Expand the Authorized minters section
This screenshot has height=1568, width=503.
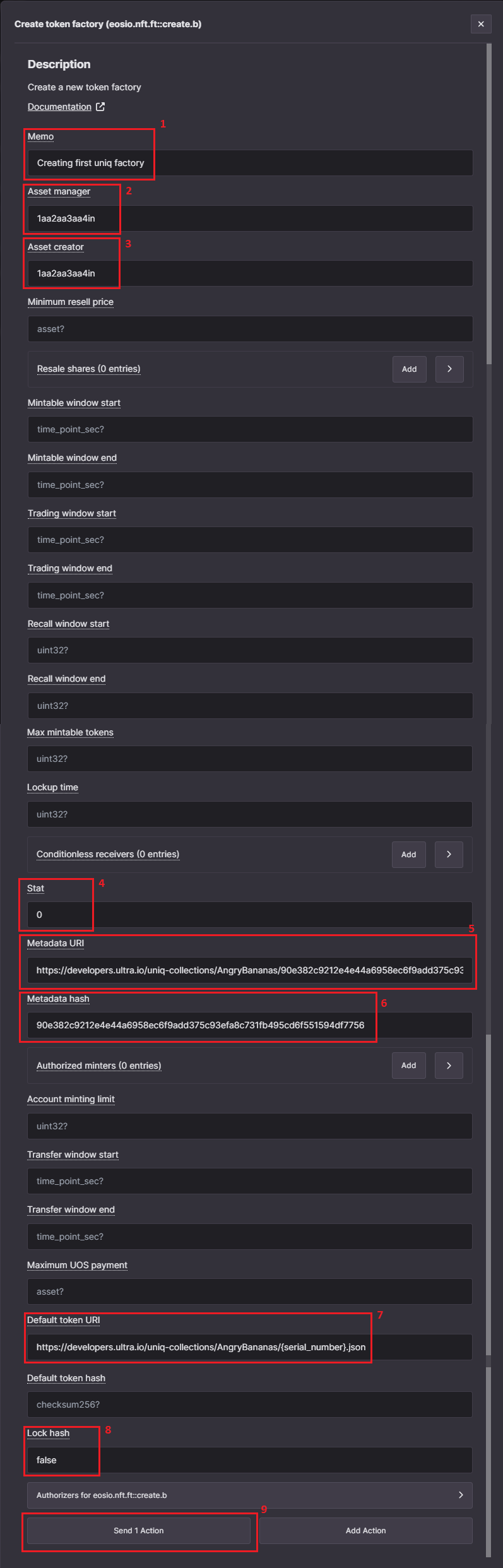click(449, 1065)
